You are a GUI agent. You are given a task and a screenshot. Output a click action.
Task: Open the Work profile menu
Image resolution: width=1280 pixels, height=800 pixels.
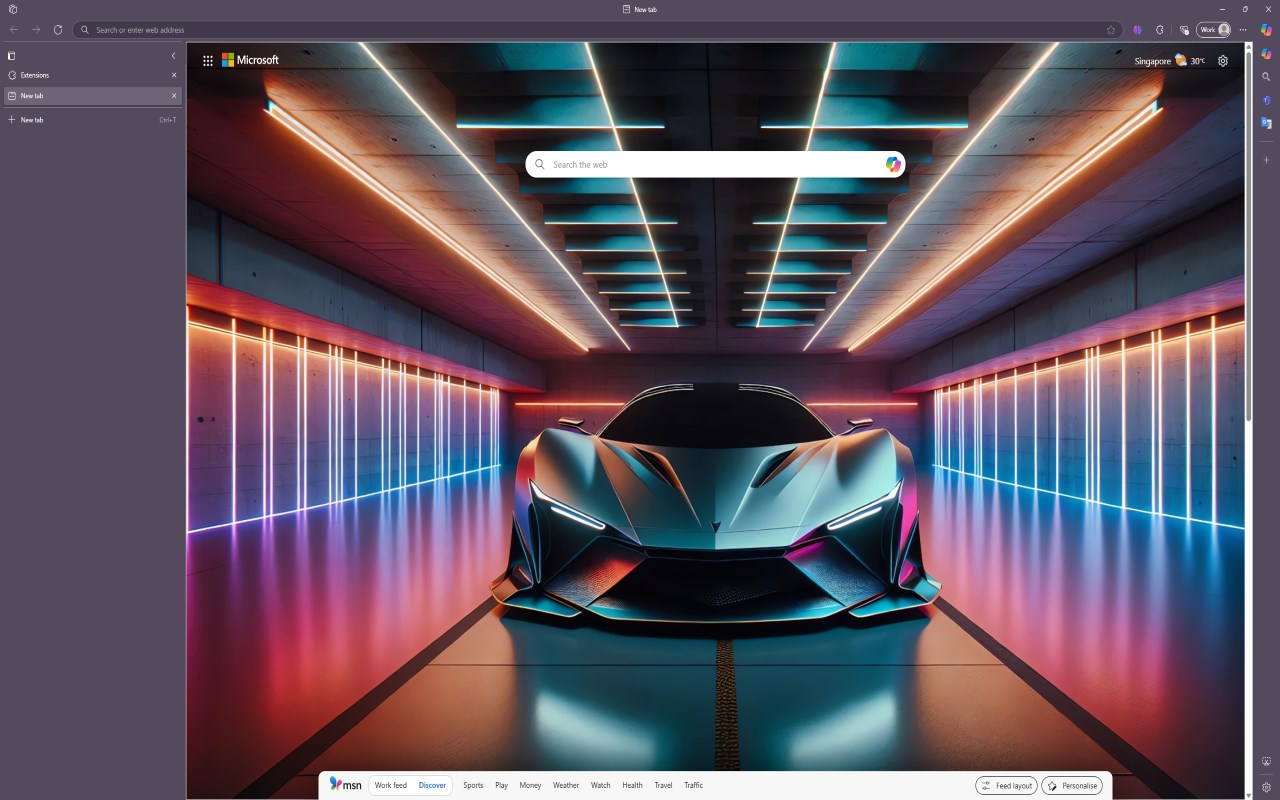(x=1214, y=30)
